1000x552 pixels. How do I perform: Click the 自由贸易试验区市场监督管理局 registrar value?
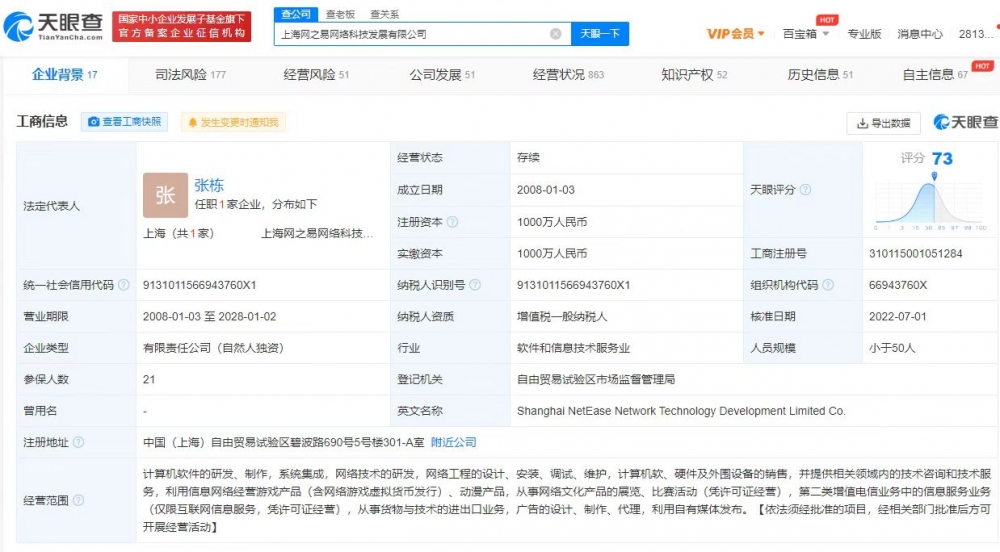[596, 379]
